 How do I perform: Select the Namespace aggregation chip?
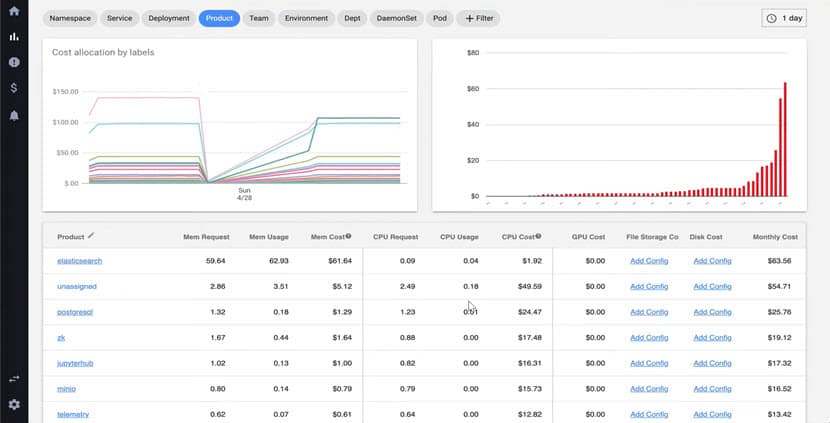[x=70, y=18]
